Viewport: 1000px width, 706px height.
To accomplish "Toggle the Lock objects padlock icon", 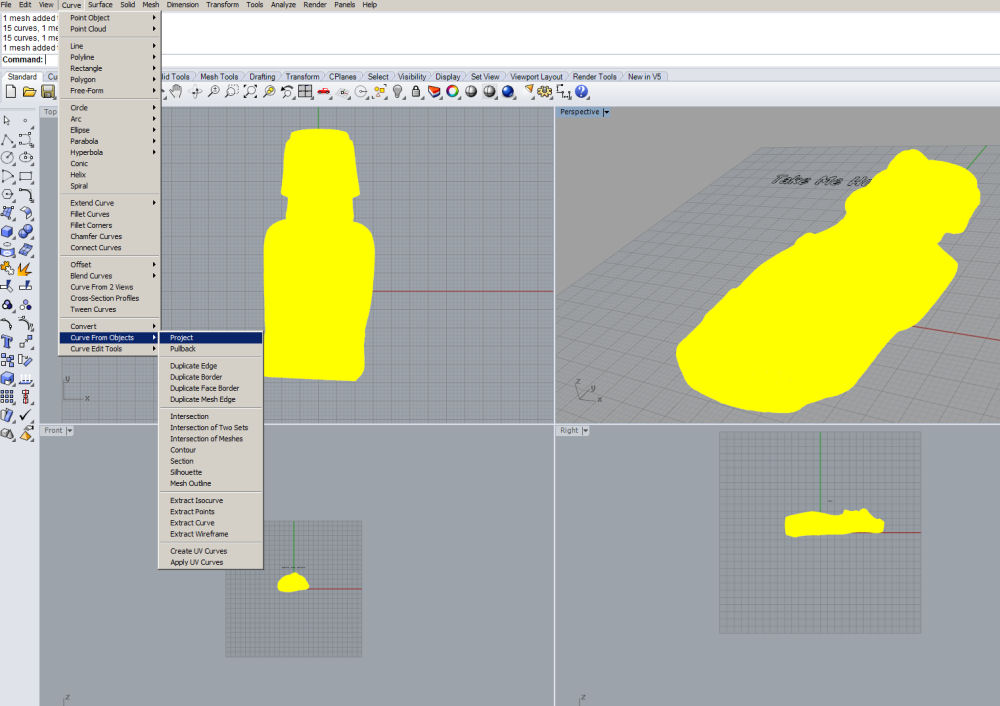I will (415, 92).
